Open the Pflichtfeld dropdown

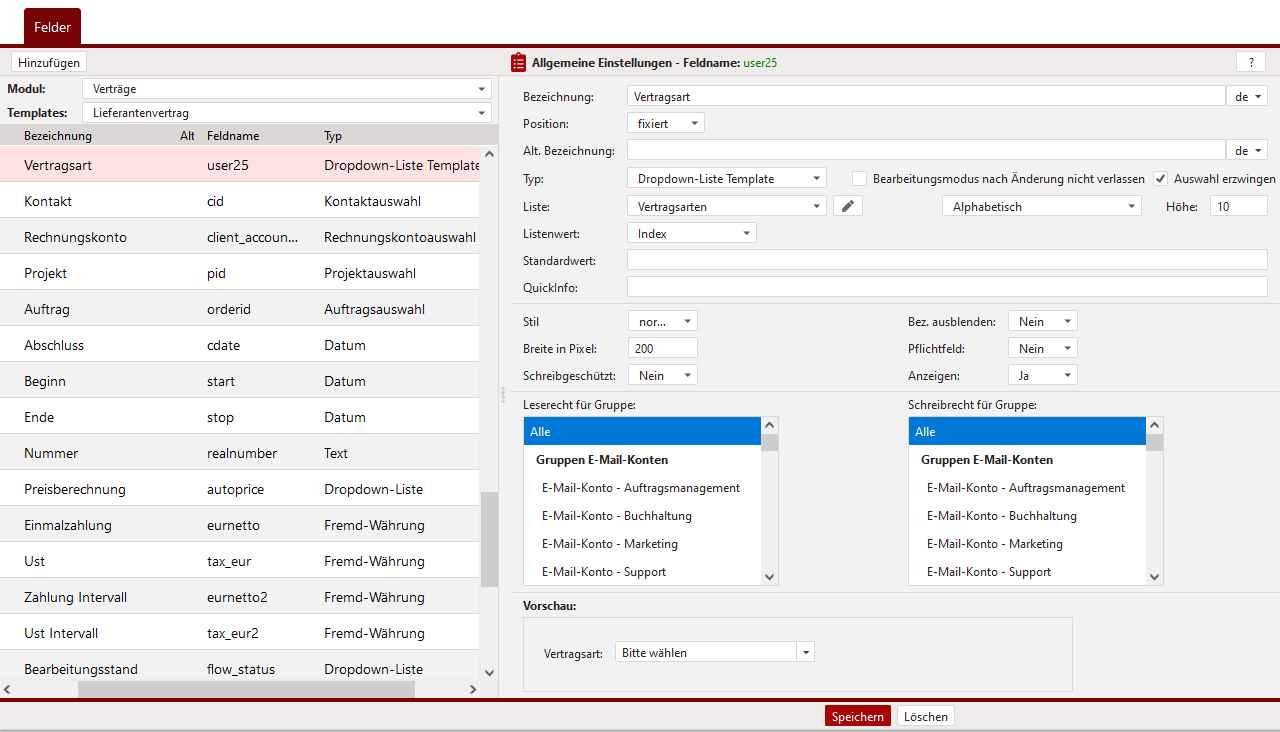(1042, 349)
